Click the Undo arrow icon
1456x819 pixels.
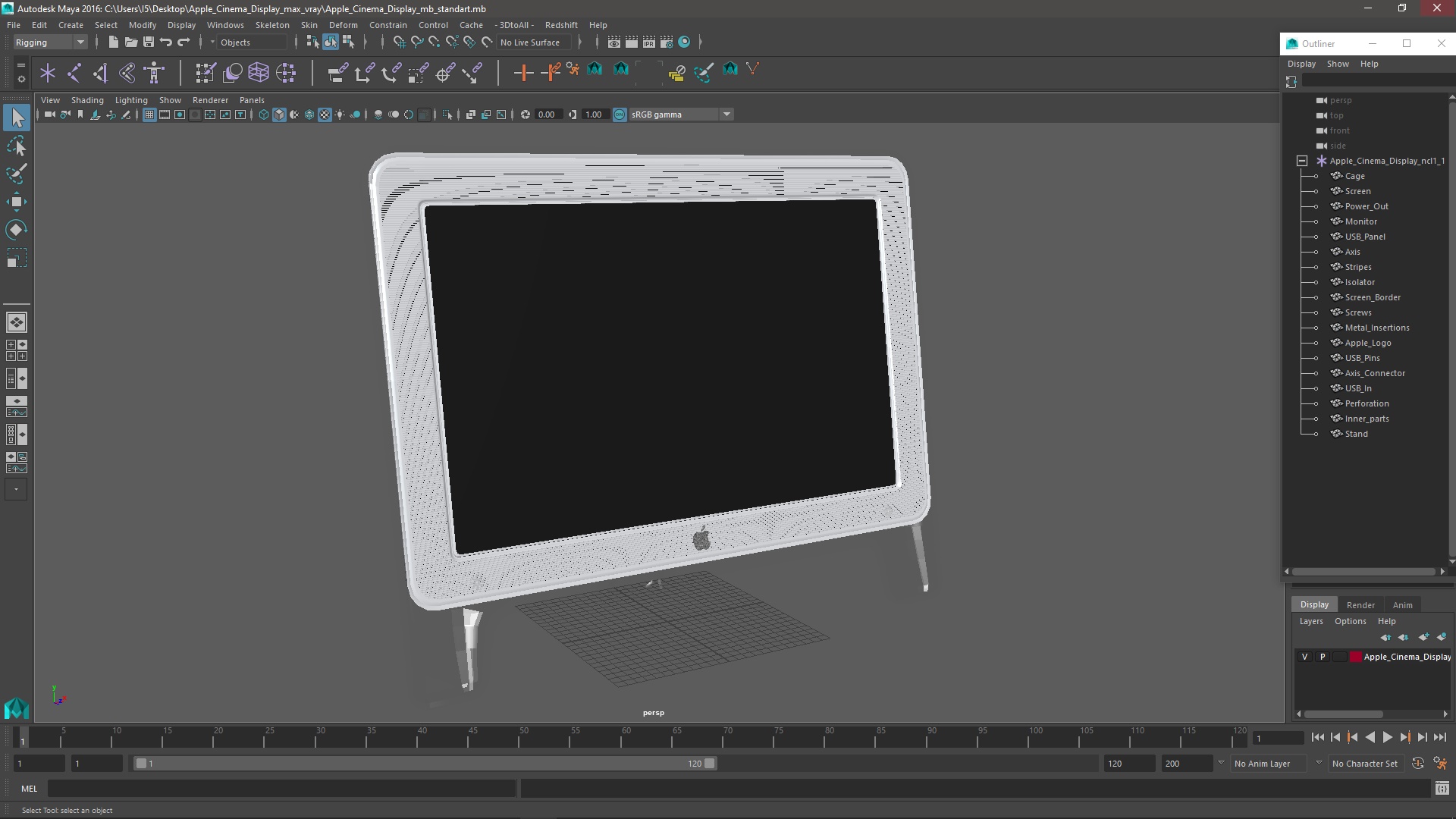[x=166, y=42]
